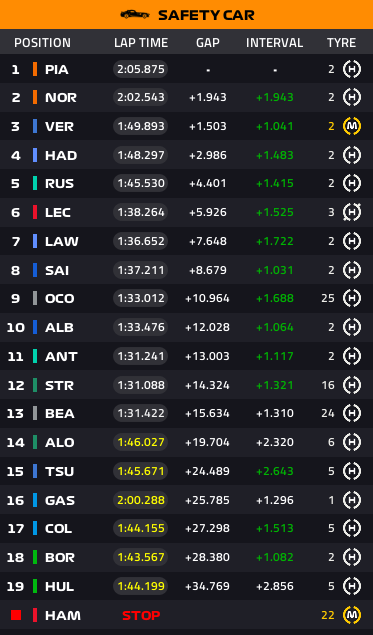Click the red stopped square beside HAM
Screen dimensions: 373x635
point(16,615)
